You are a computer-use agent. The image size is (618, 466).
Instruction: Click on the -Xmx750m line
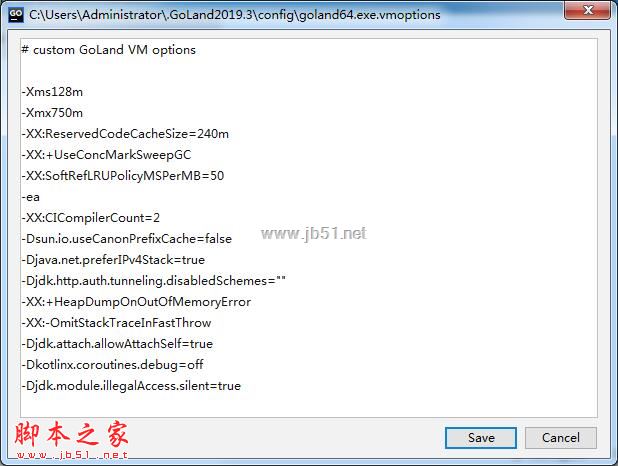[x=52, y=113]
